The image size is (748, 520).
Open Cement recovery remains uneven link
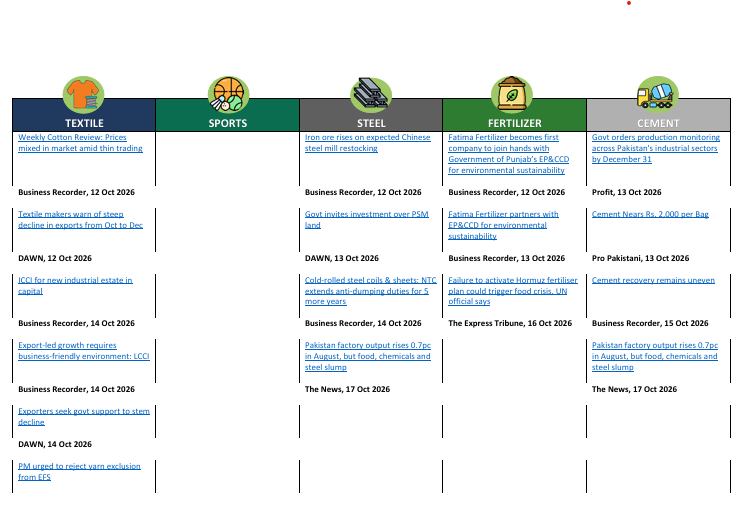point(653,280)
